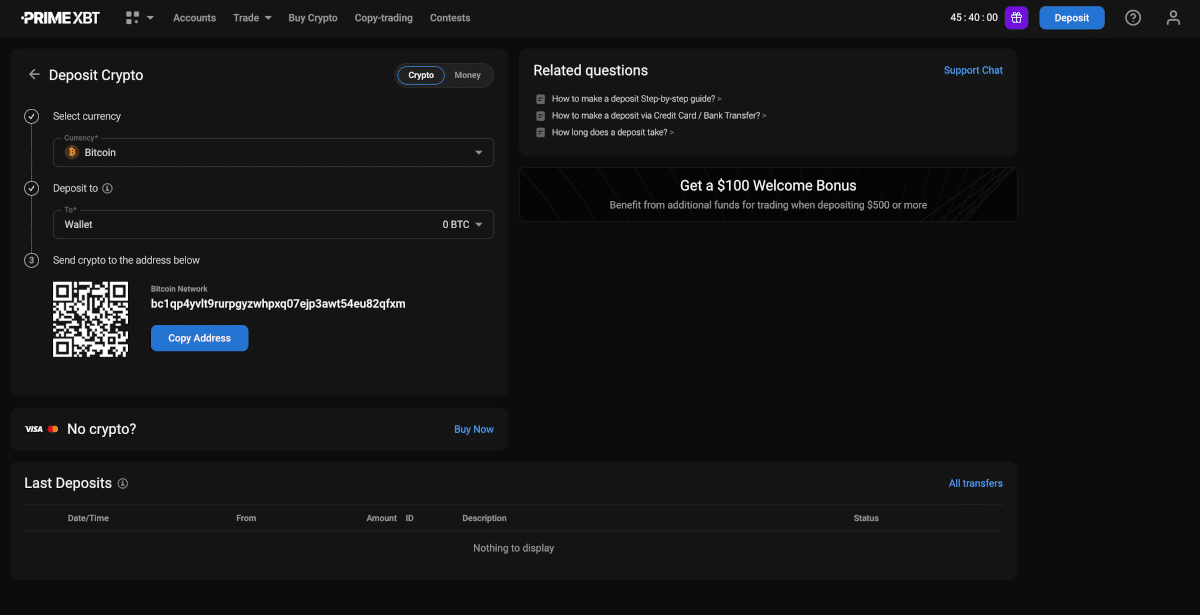Expand the To Wallet dropdown

[273, 224]
